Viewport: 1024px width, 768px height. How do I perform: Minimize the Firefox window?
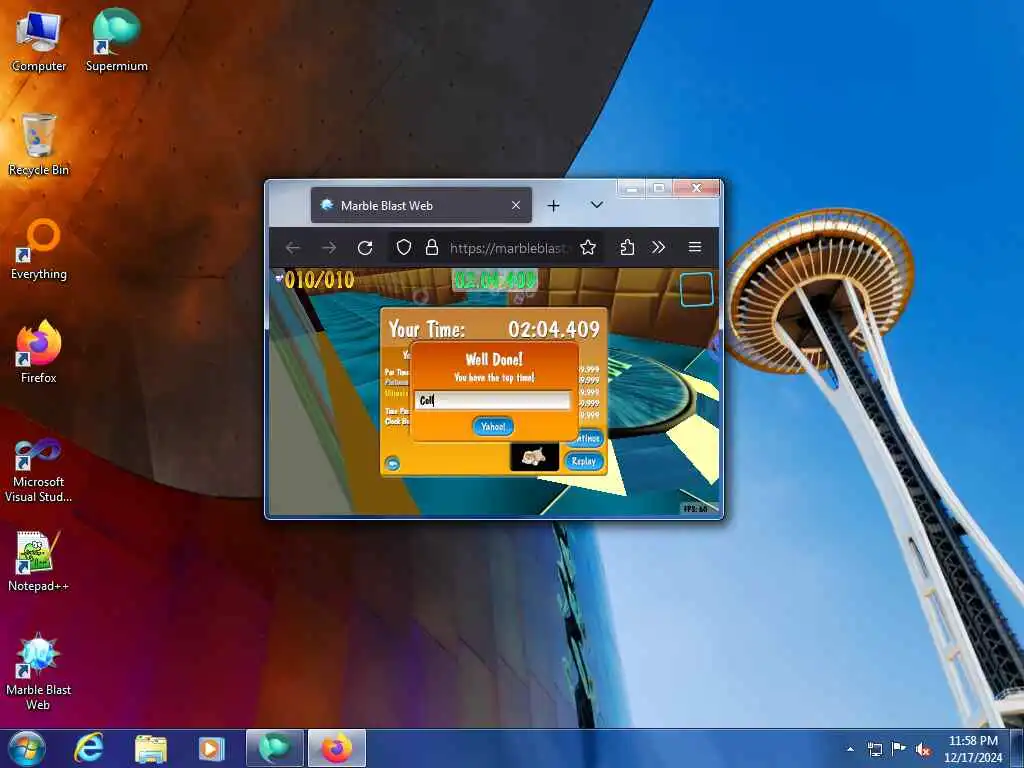pyautogui.click(x=632, y=189)
